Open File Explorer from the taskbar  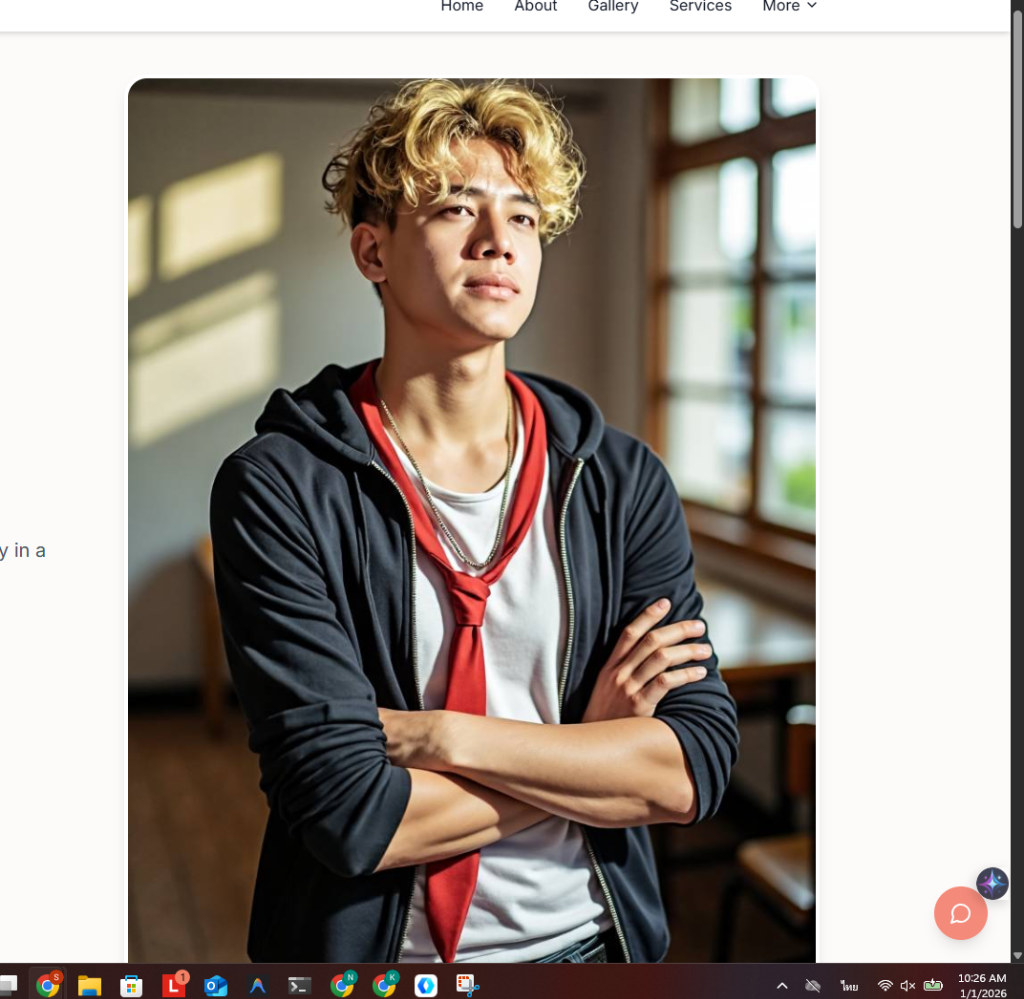coord(90,986)
